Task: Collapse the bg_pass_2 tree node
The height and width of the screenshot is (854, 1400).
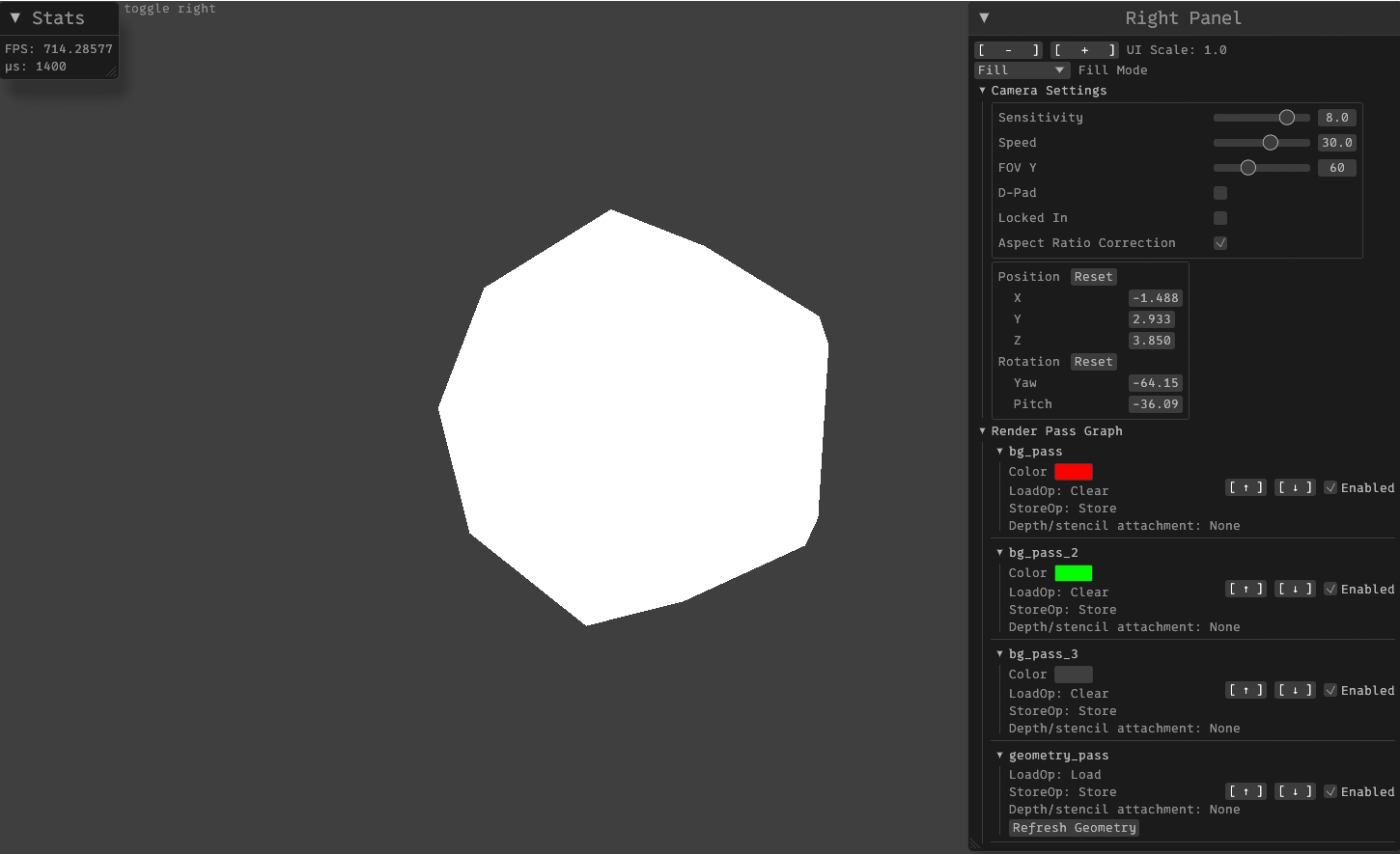Action: (1000, 553)
